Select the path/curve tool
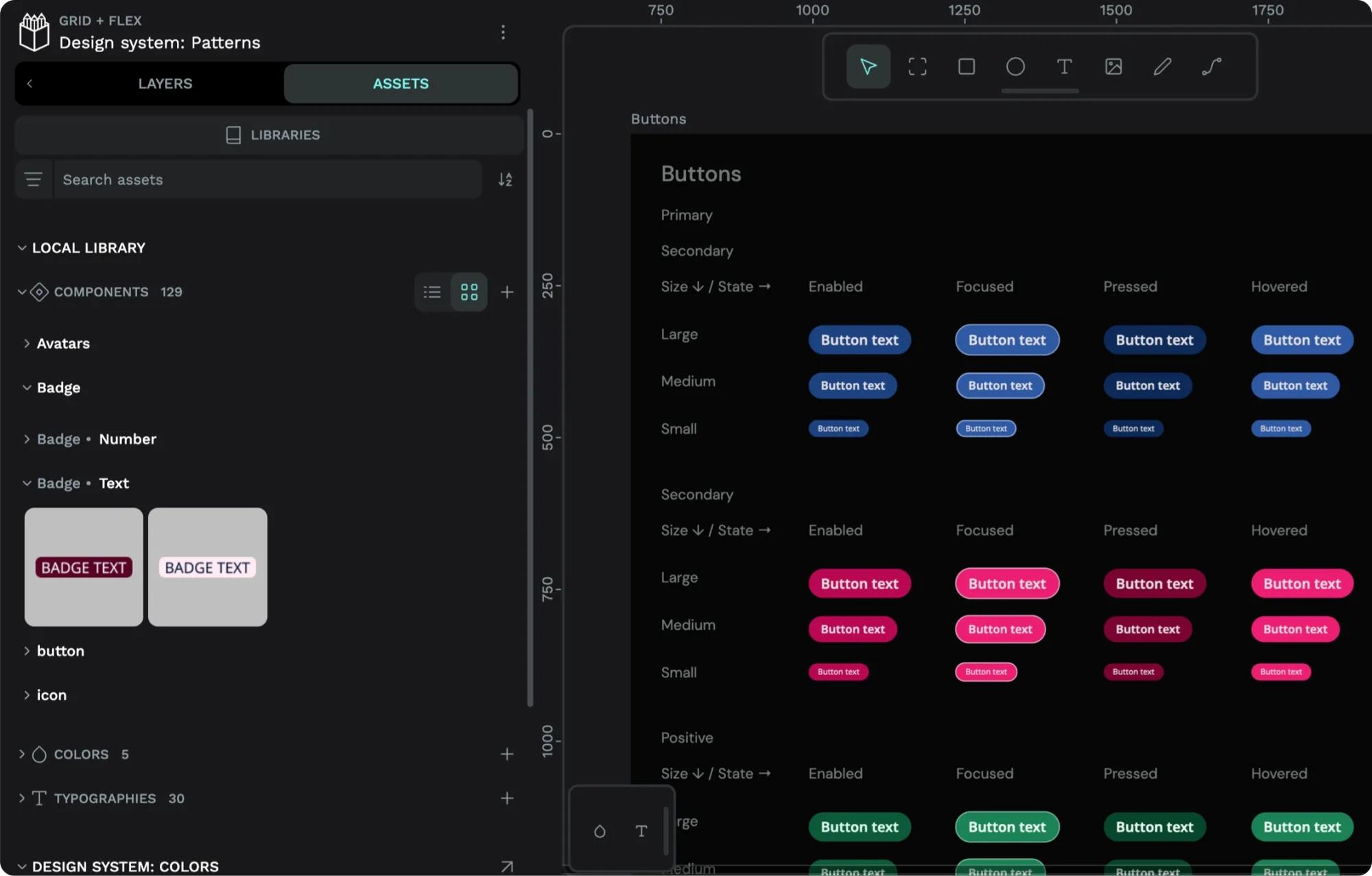Image resolution: width=1372 pixels, height=876 pixels. pyautogui.click(x=1213, y=66)
